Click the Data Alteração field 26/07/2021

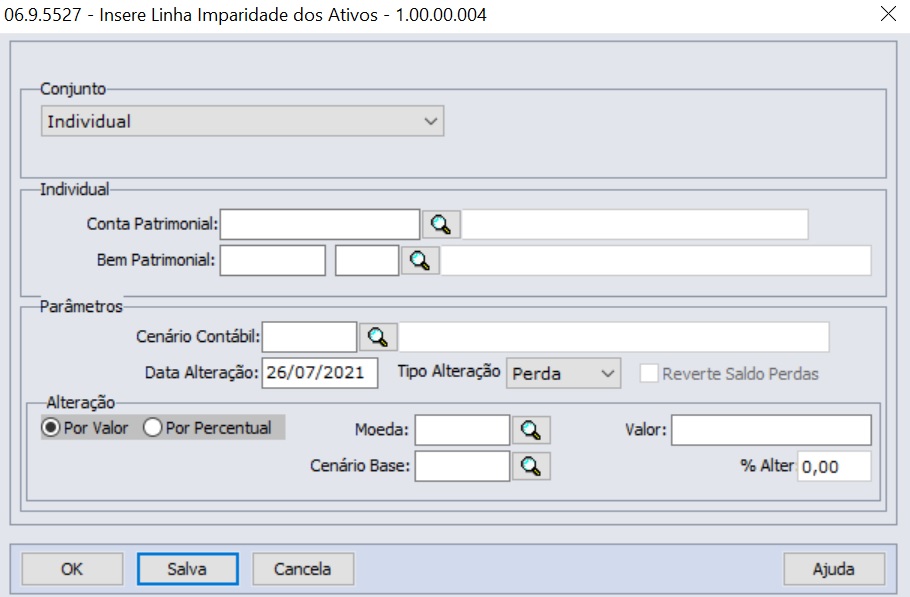pyautogui.click(x=320, y=372)
